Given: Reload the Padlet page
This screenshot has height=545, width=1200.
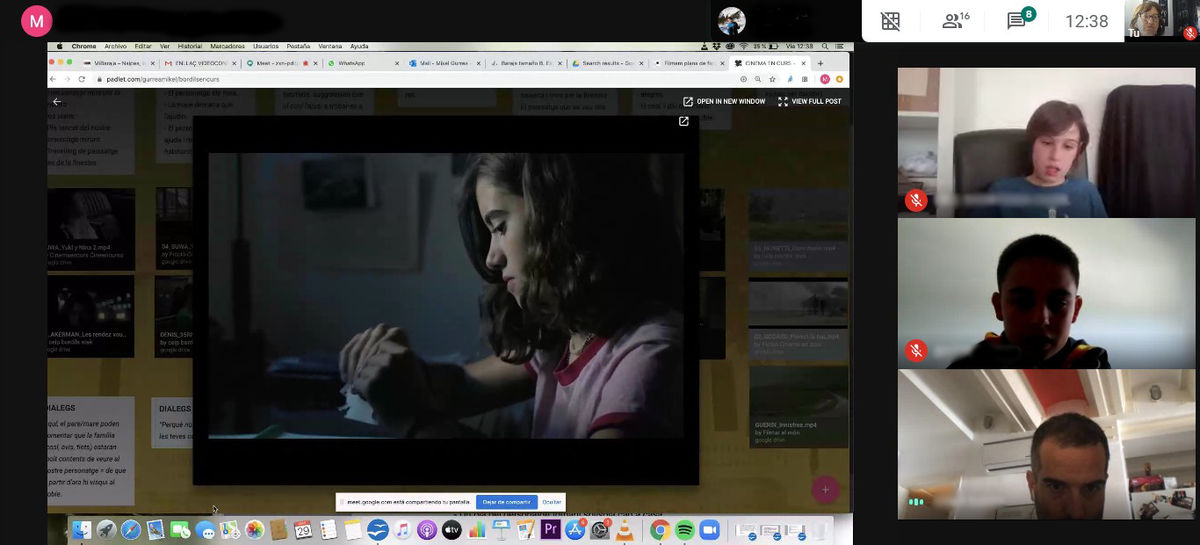Looking at the screenshot, I should pos(81,79).
